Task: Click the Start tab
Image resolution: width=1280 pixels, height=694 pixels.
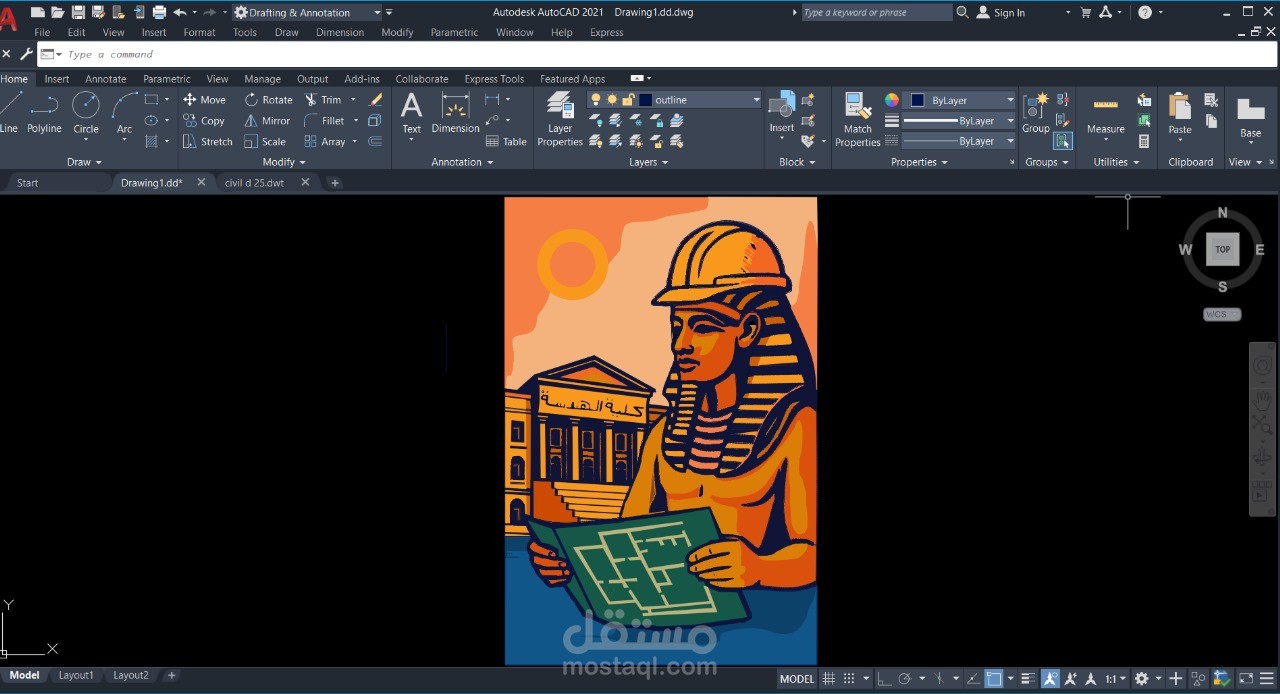Action: coord(27,183)
